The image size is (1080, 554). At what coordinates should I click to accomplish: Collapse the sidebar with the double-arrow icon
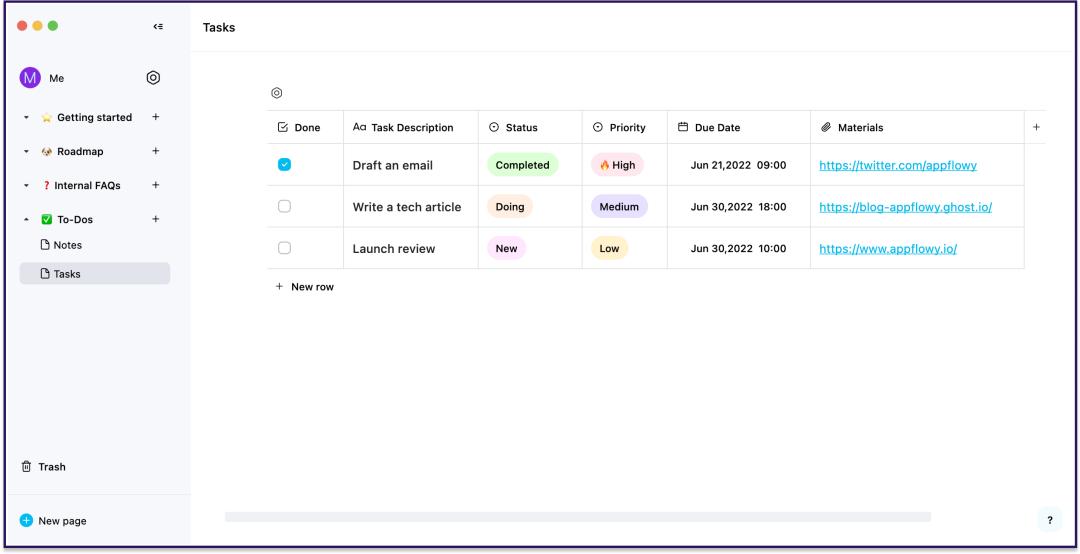click(158, 26)
